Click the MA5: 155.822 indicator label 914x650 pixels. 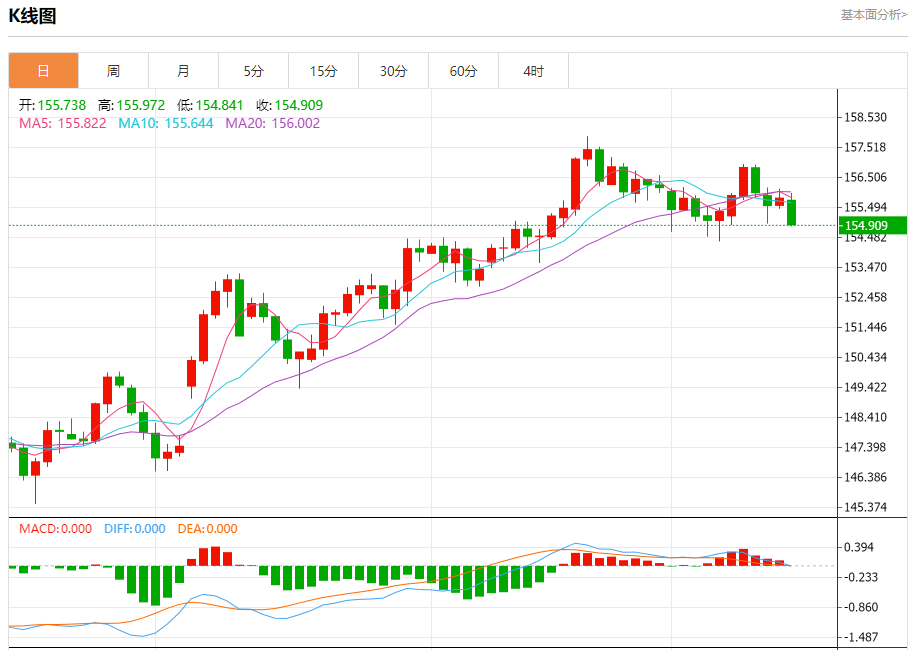point(62,123)
